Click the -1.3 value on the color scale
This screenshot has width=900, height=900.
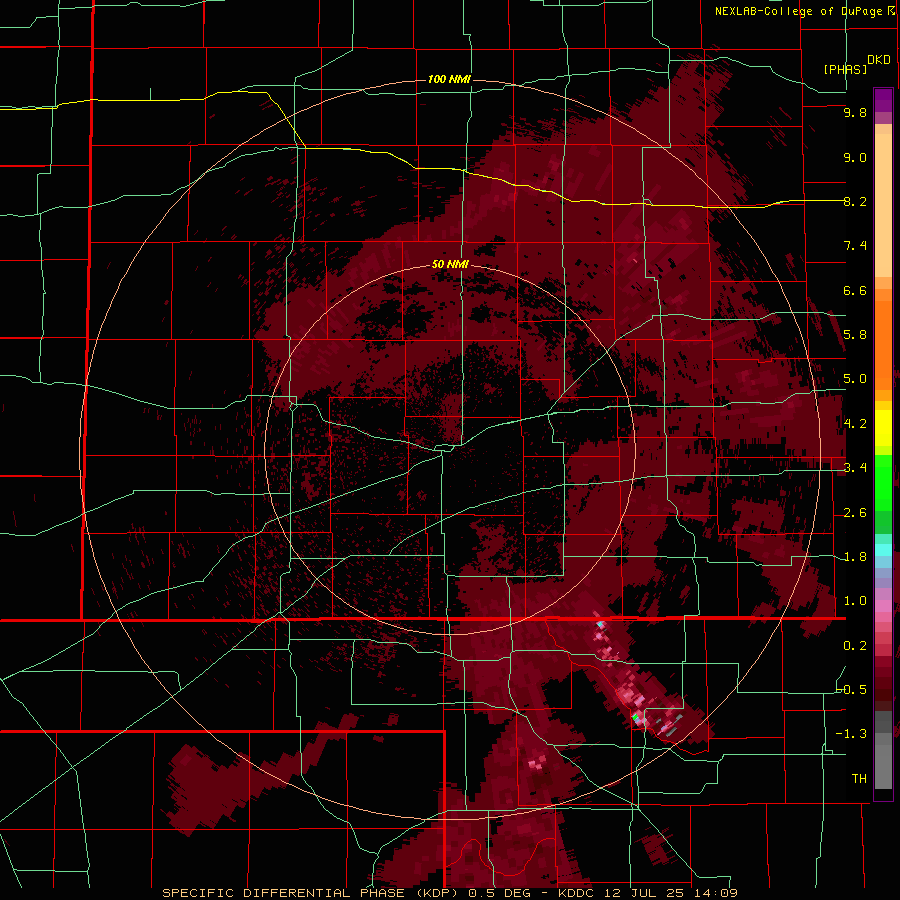[852, 734]
